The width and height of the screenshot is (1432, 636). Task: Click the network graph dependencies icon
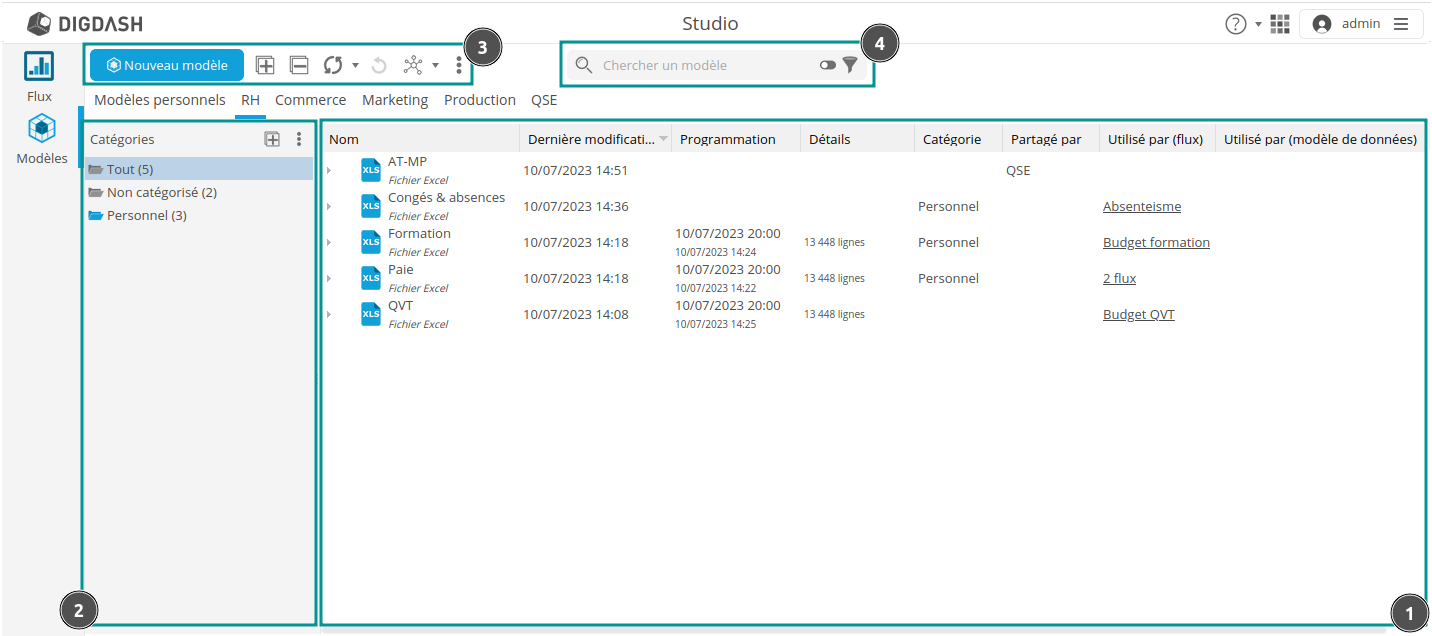coord(413,65)
